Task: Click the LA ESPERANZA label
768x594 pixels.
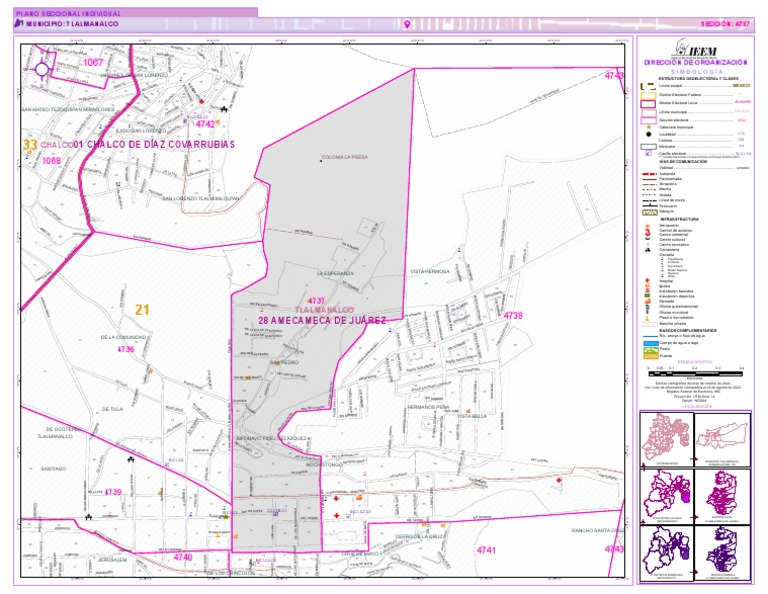Action: pyautogui.click(x=335, y=273)
